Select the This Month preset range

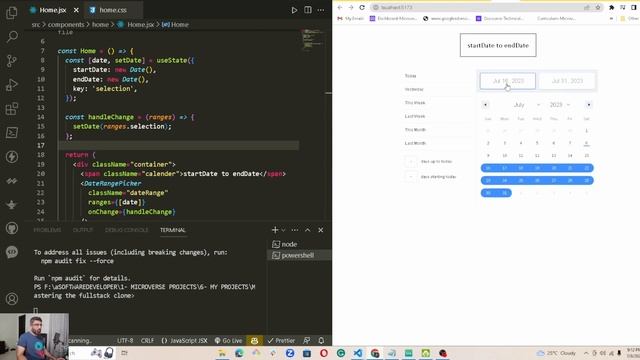click(415, 130)
